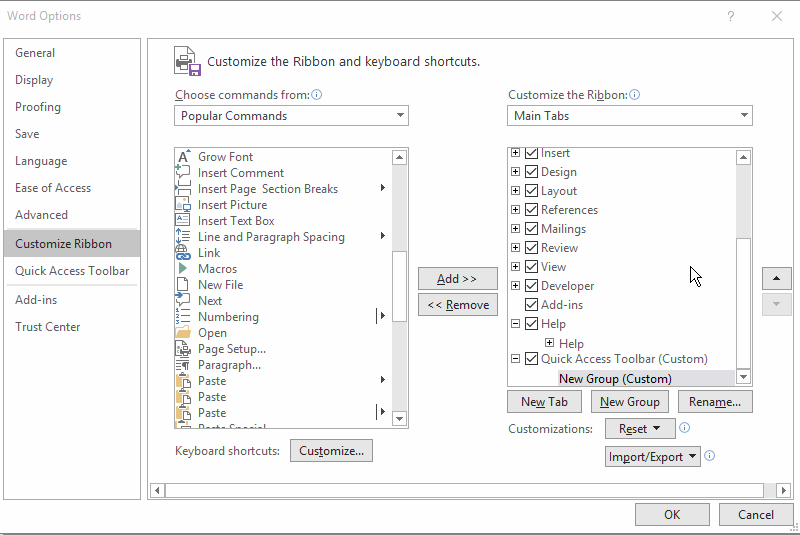Click the Open folder icon
The image size is (800, 536).
pos(183,333)
